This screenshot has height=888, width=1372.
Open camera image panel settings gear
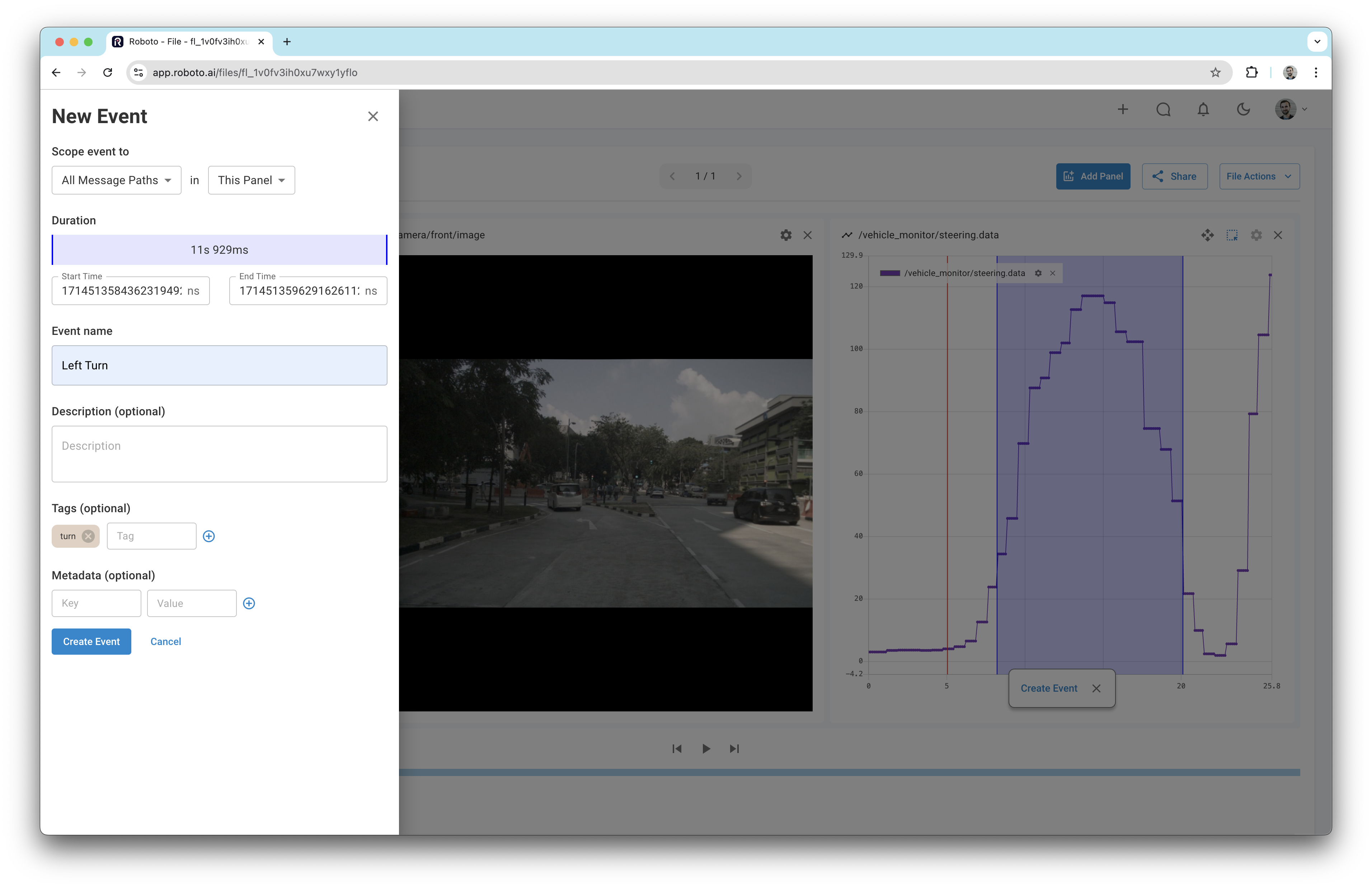click(x=785, y=235)
